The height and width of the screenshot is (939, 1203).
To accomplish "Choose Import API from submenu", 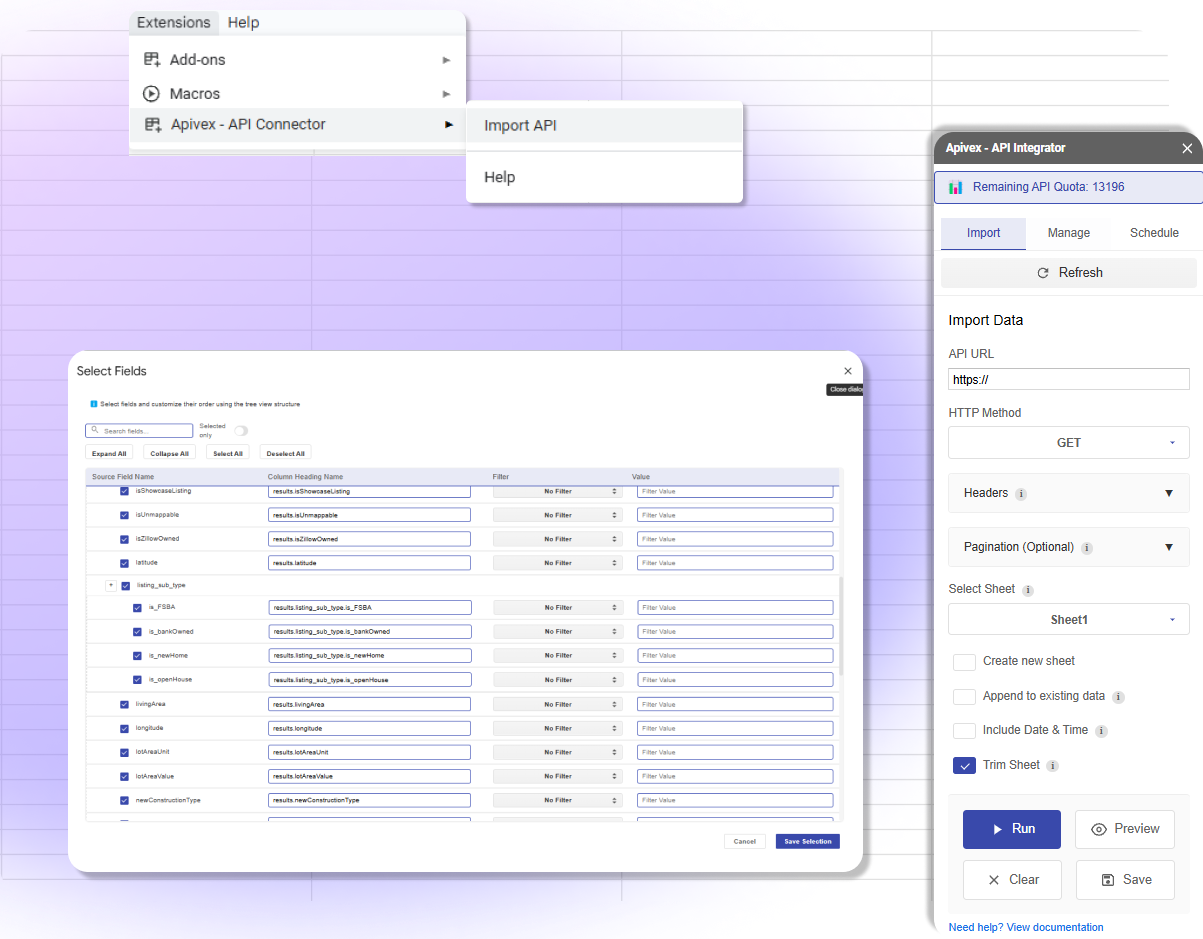I will [x=604, y=126].
